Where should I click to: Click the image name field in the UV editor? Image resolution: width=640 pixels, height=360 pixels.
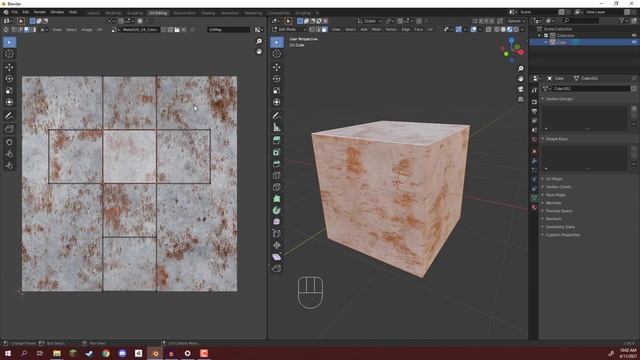[x=140, y=29]
